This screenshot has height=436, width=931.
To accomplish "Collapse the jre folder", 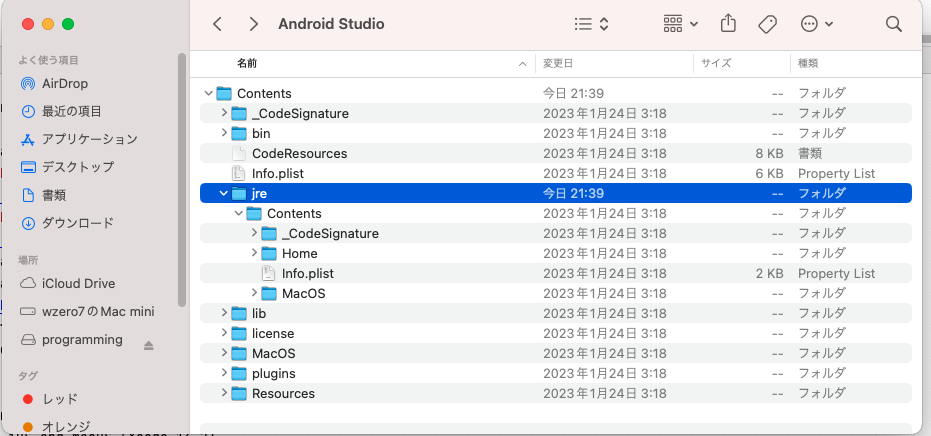I will tap(224, 193).
